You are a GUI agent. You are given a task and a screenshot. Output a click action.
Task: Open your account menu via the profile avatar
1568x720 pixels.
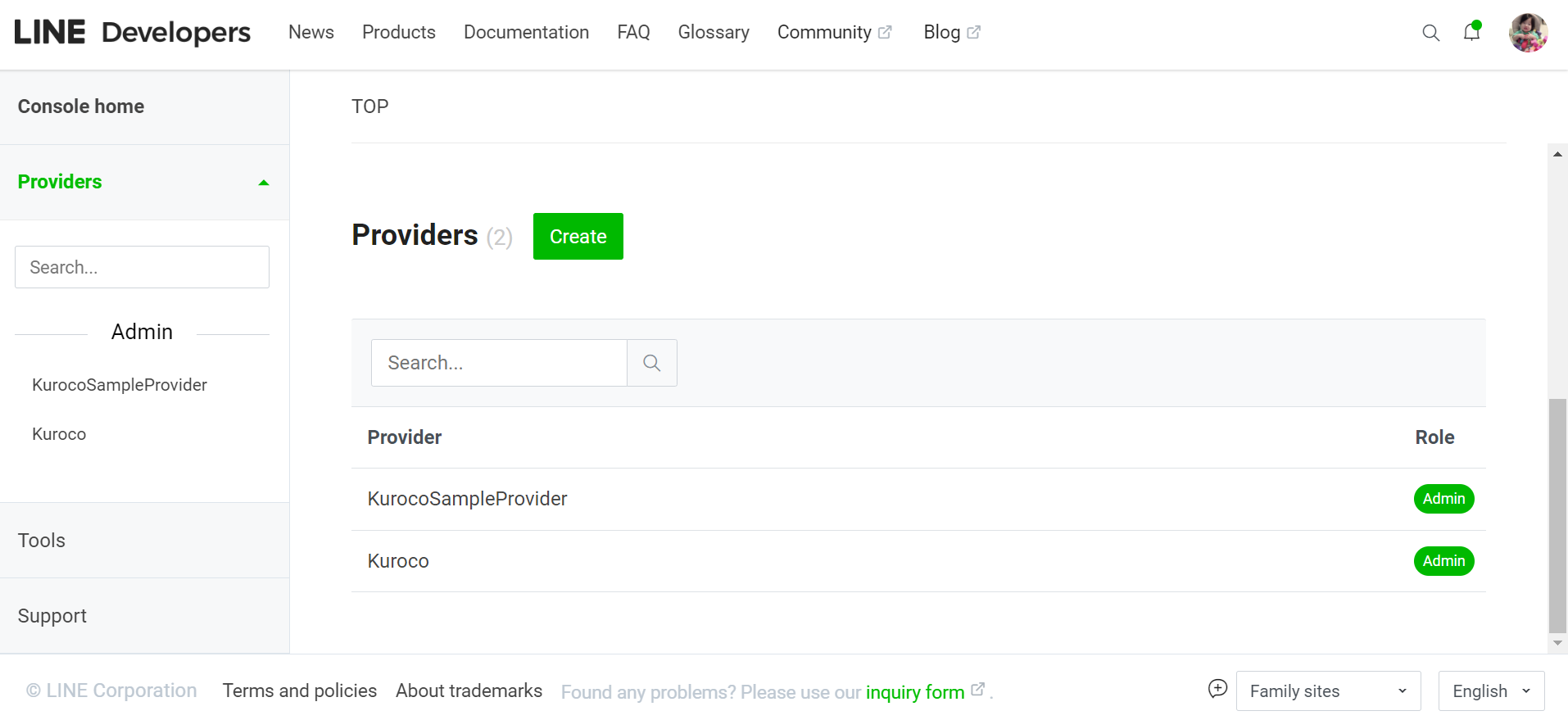coord(1527,33)
